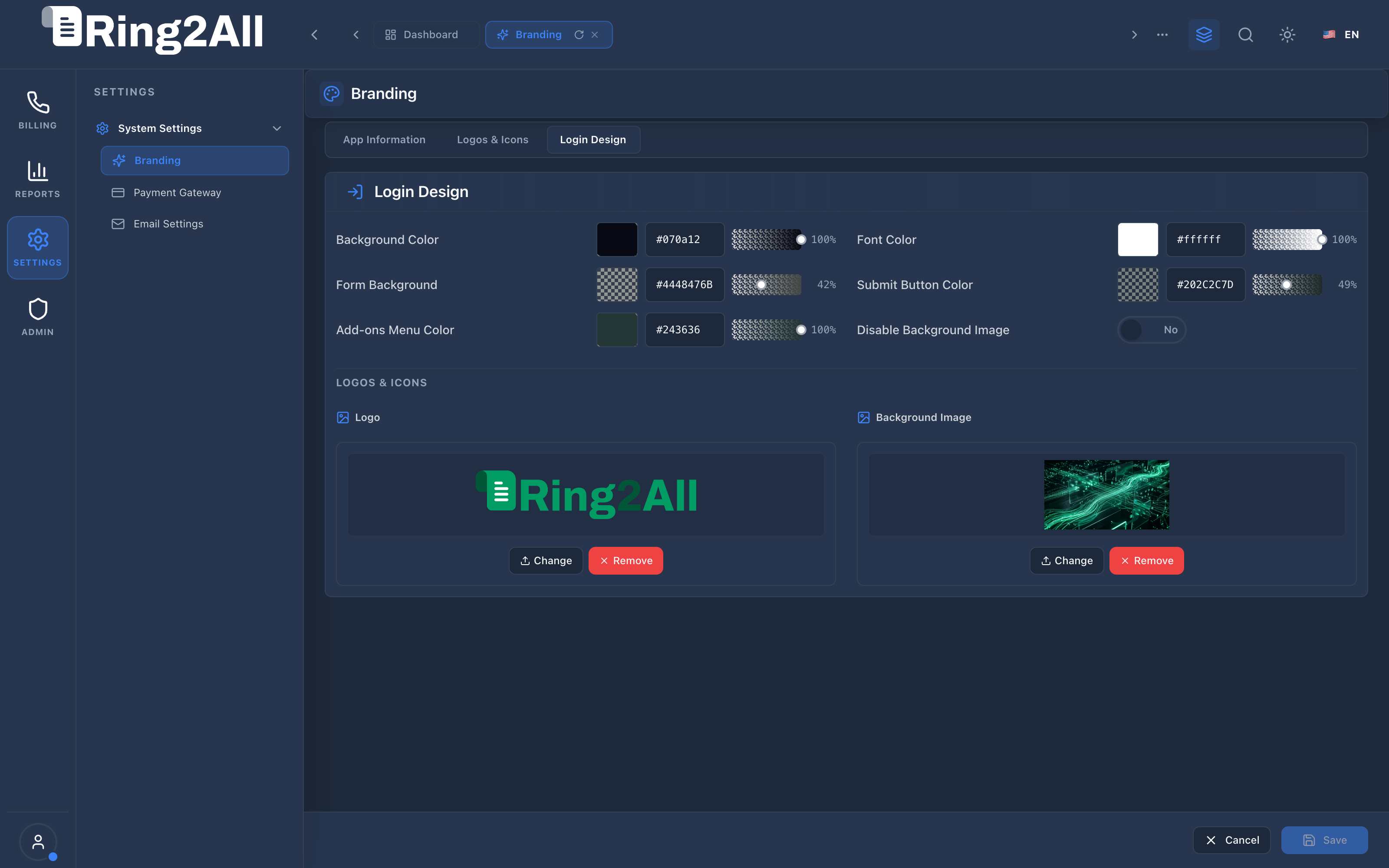Toggle the Disable Background Image switch
Image resolution: width=1389 pixels, height=868 pixels.
click(x=1152, y=330)
